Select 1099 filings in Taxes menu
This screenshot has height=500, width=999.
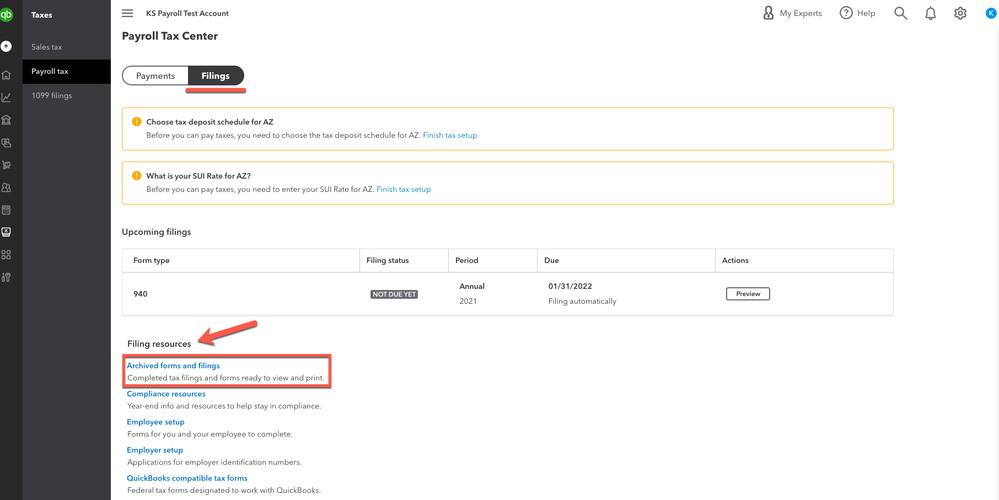(66, 96)
